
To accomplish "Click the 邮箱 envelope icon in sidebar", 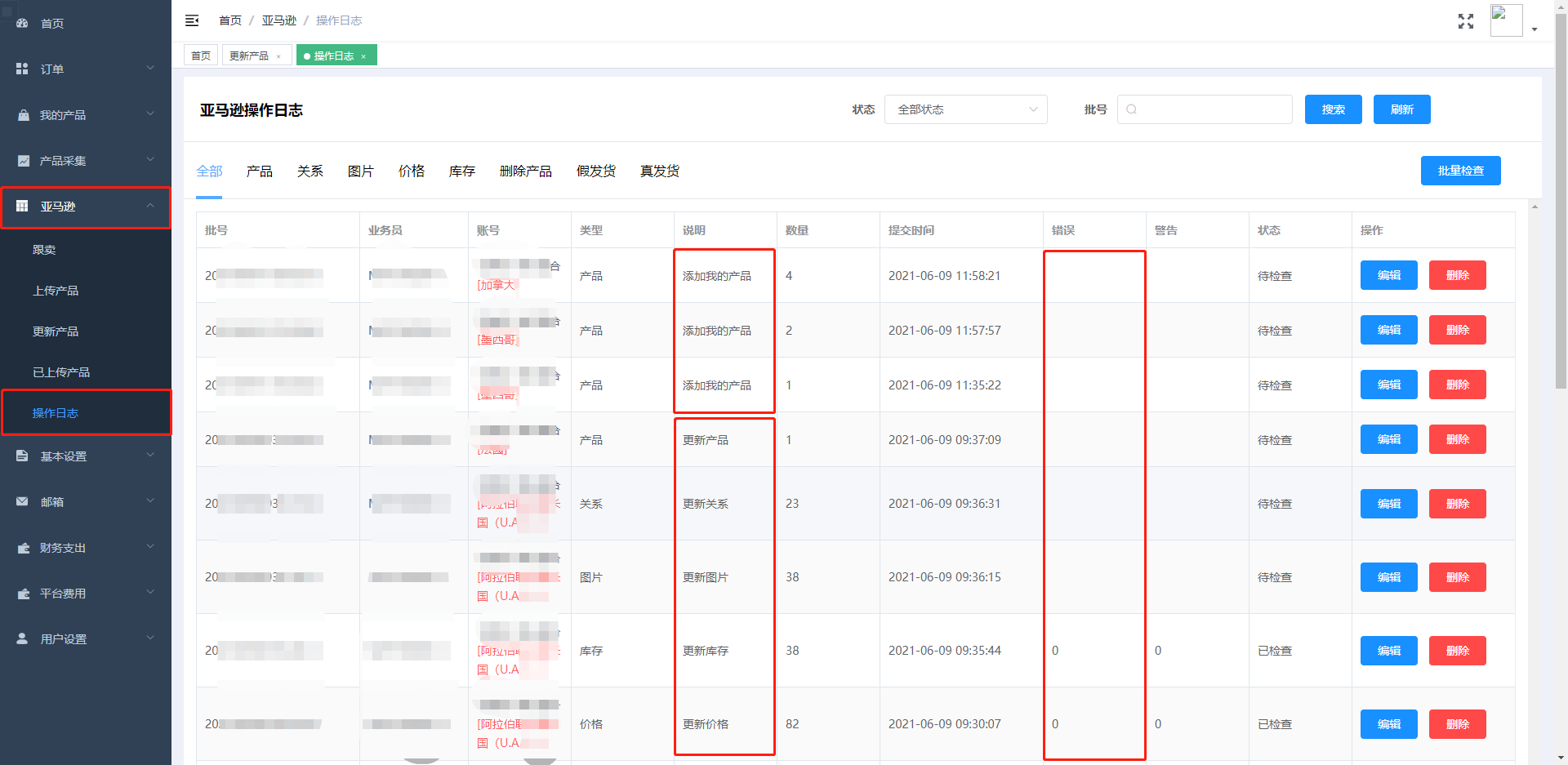I will click(x=22, y=502).
